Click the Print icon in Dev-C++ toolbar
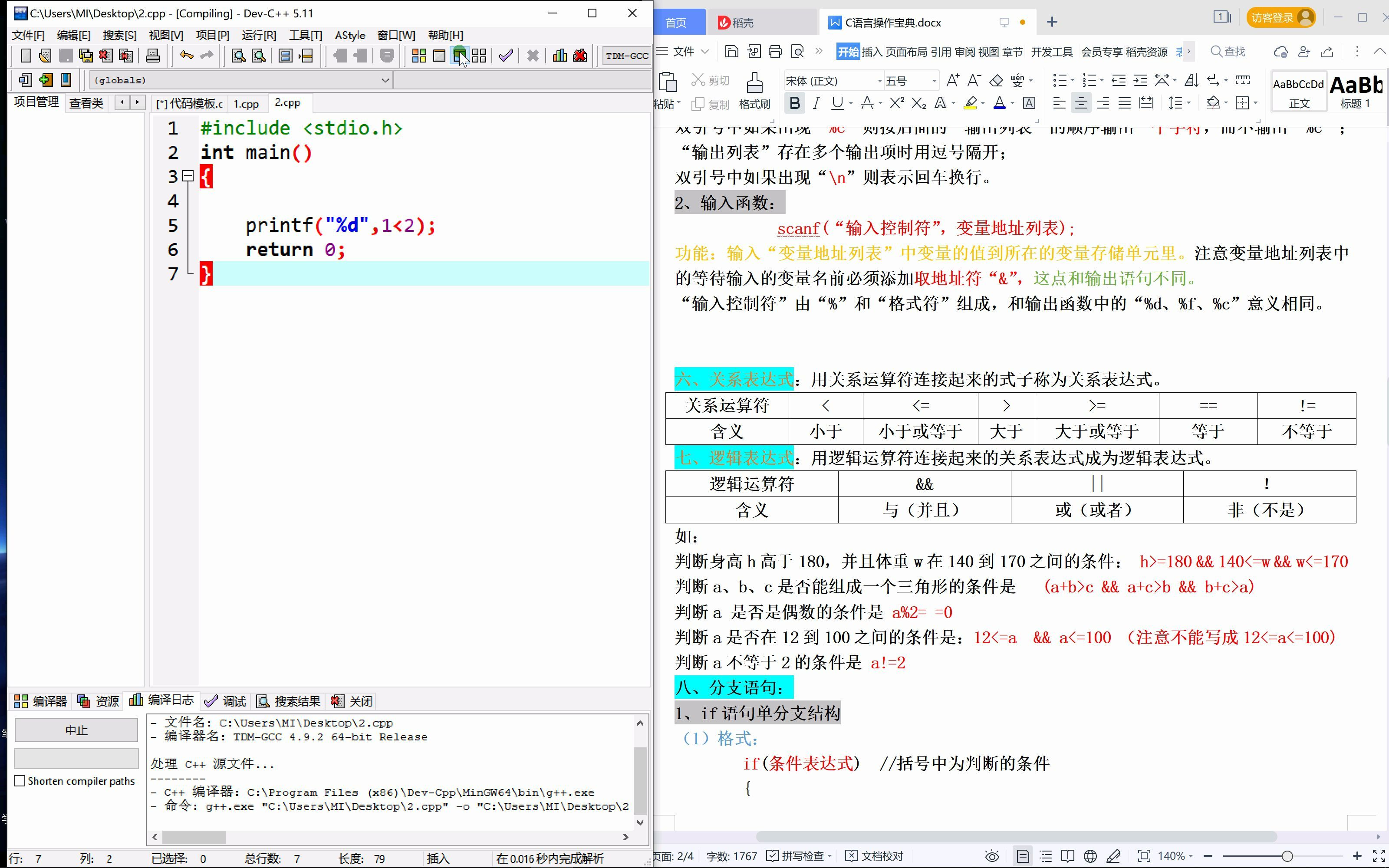1389x868 pixels. [x=152, y=56]
